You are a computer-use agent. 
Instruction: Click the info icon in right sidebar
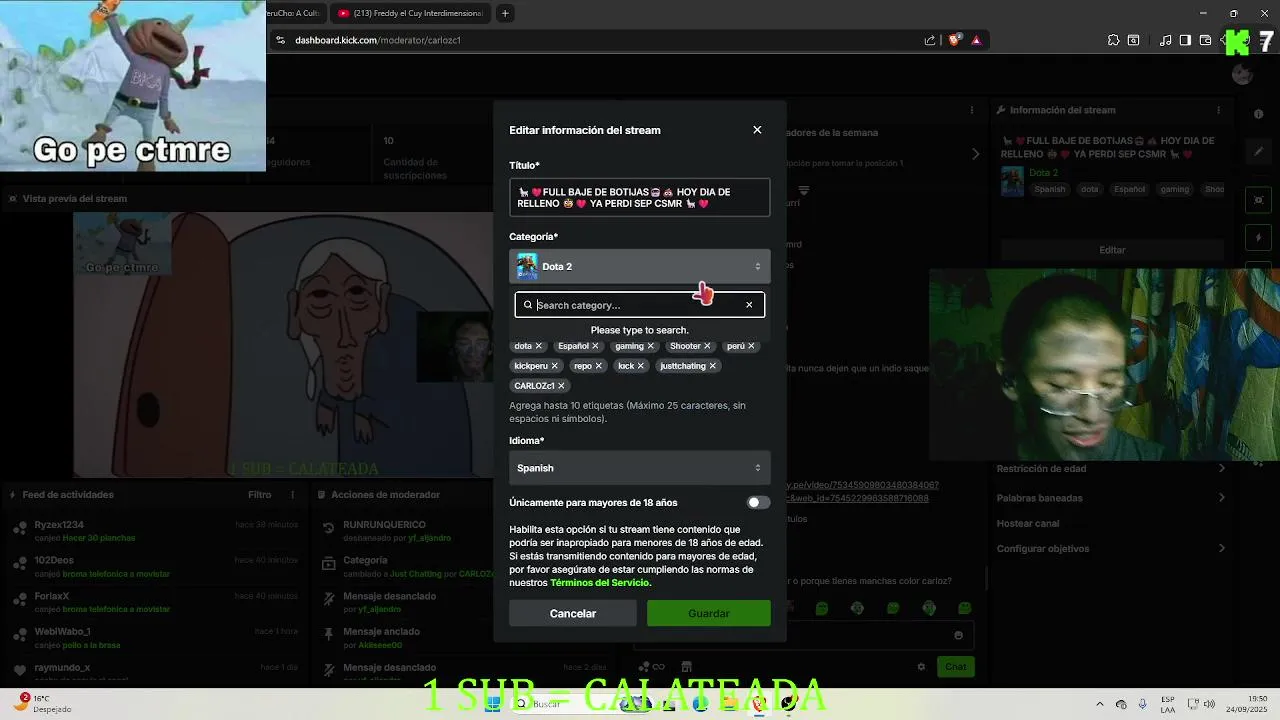[1259, 114]
